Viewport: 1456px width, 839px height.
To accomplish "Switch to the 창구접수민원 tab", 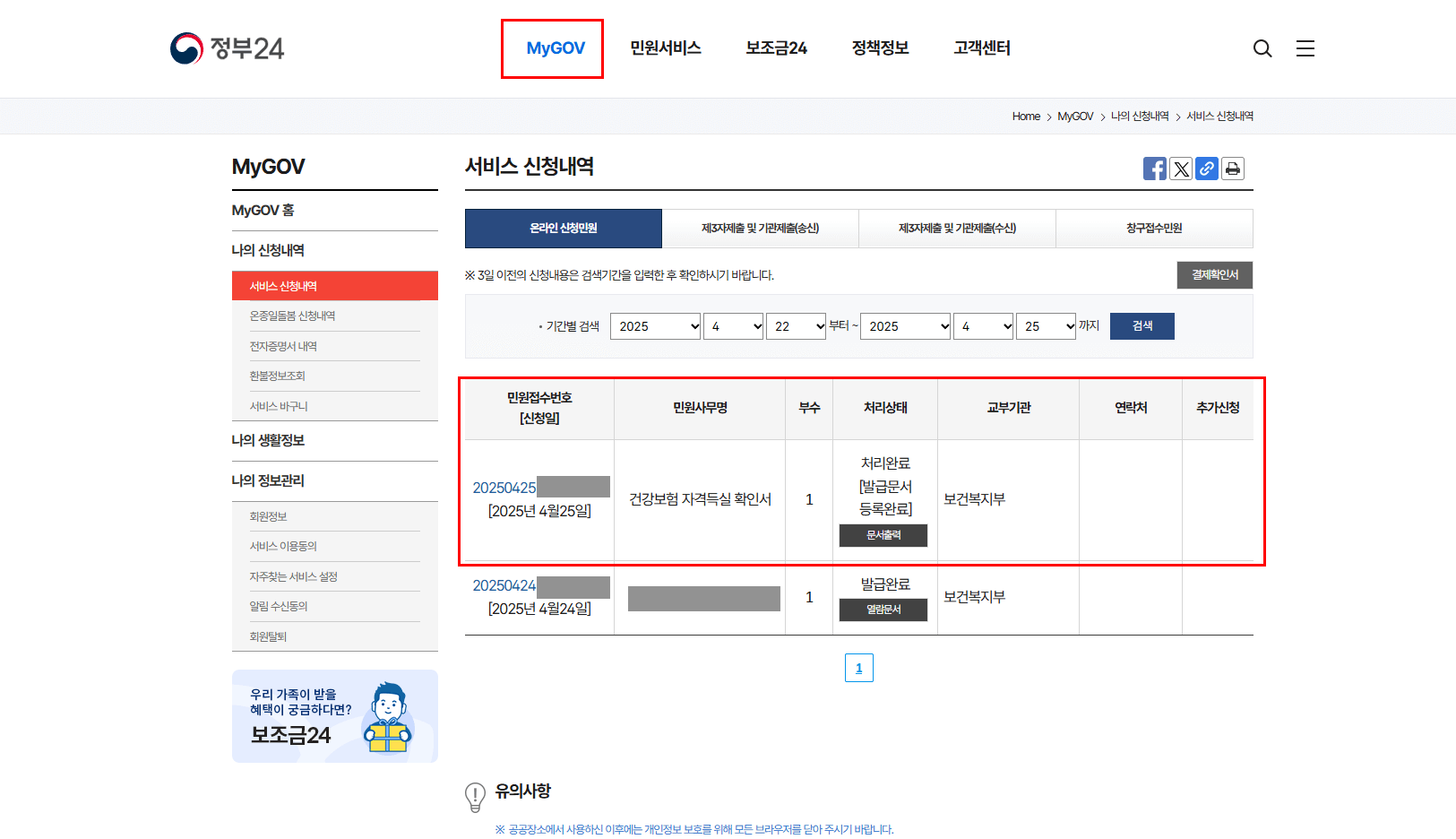I will pos(1154,229).
